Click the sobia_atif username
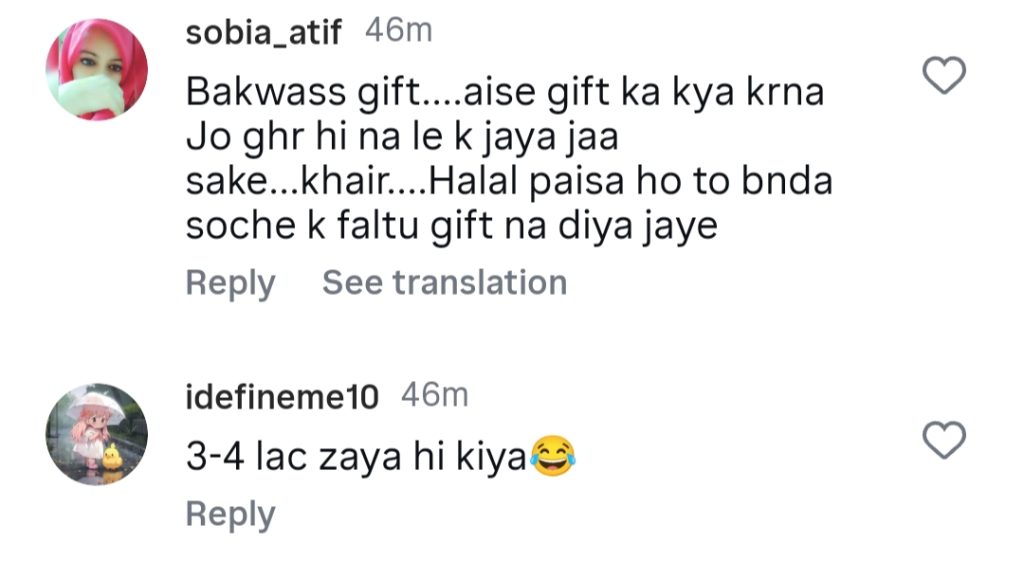Viewport: 1024px width, 561px height. tap(264, 33)
